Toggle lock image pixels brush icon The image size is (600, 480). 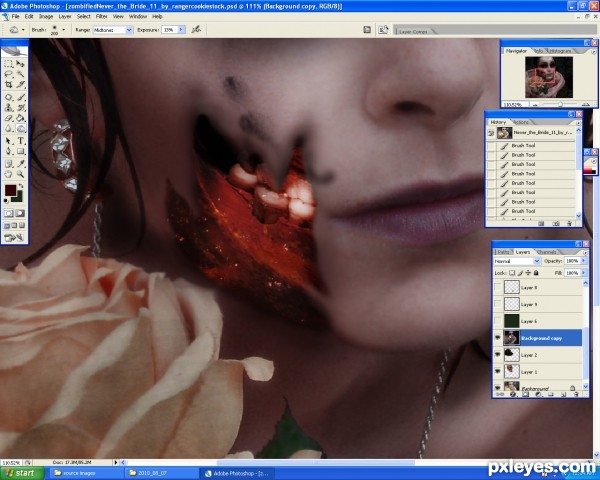pos(520,273)
